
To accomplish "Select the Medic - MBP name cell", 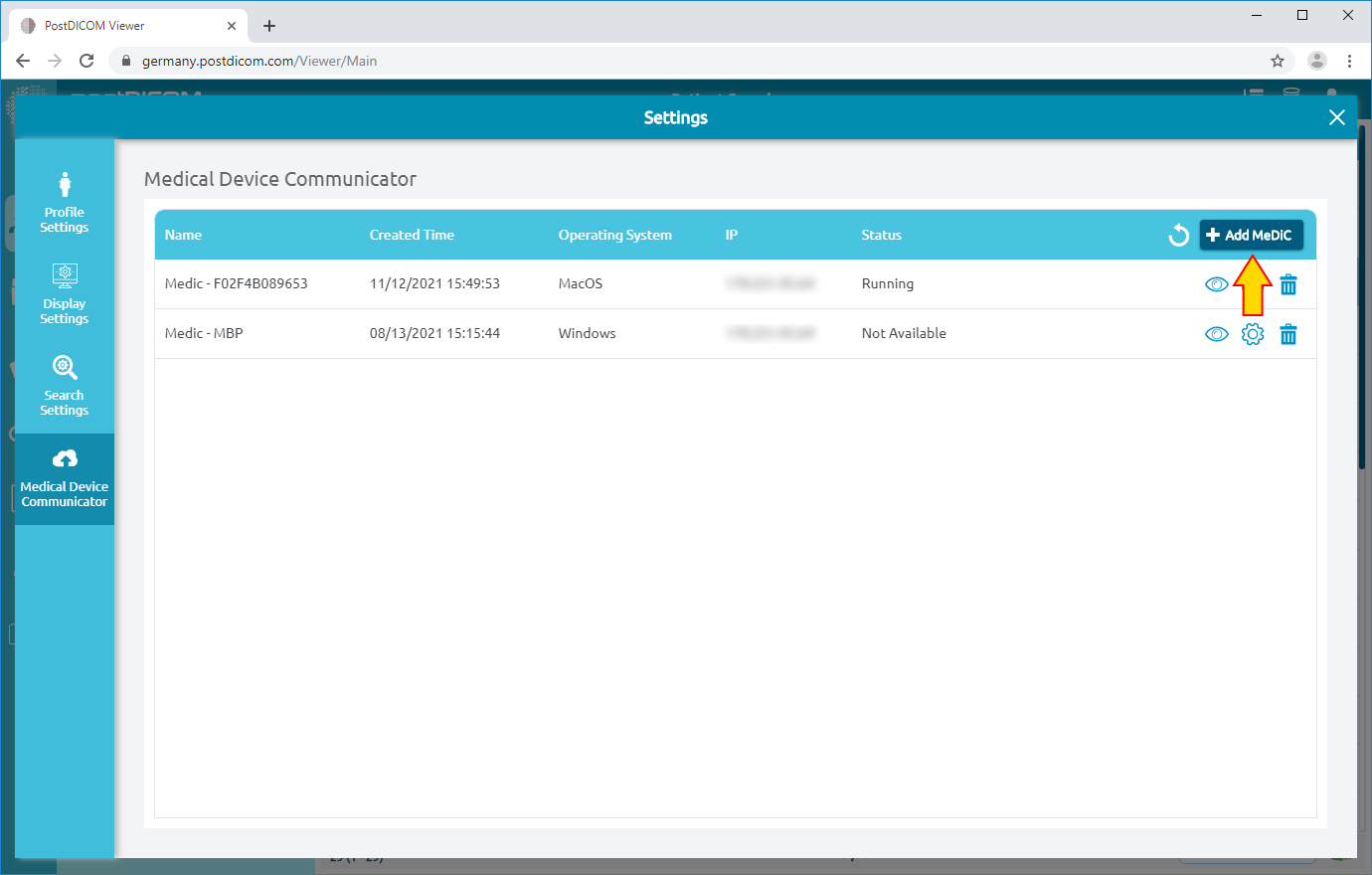I will pos(204,333).
